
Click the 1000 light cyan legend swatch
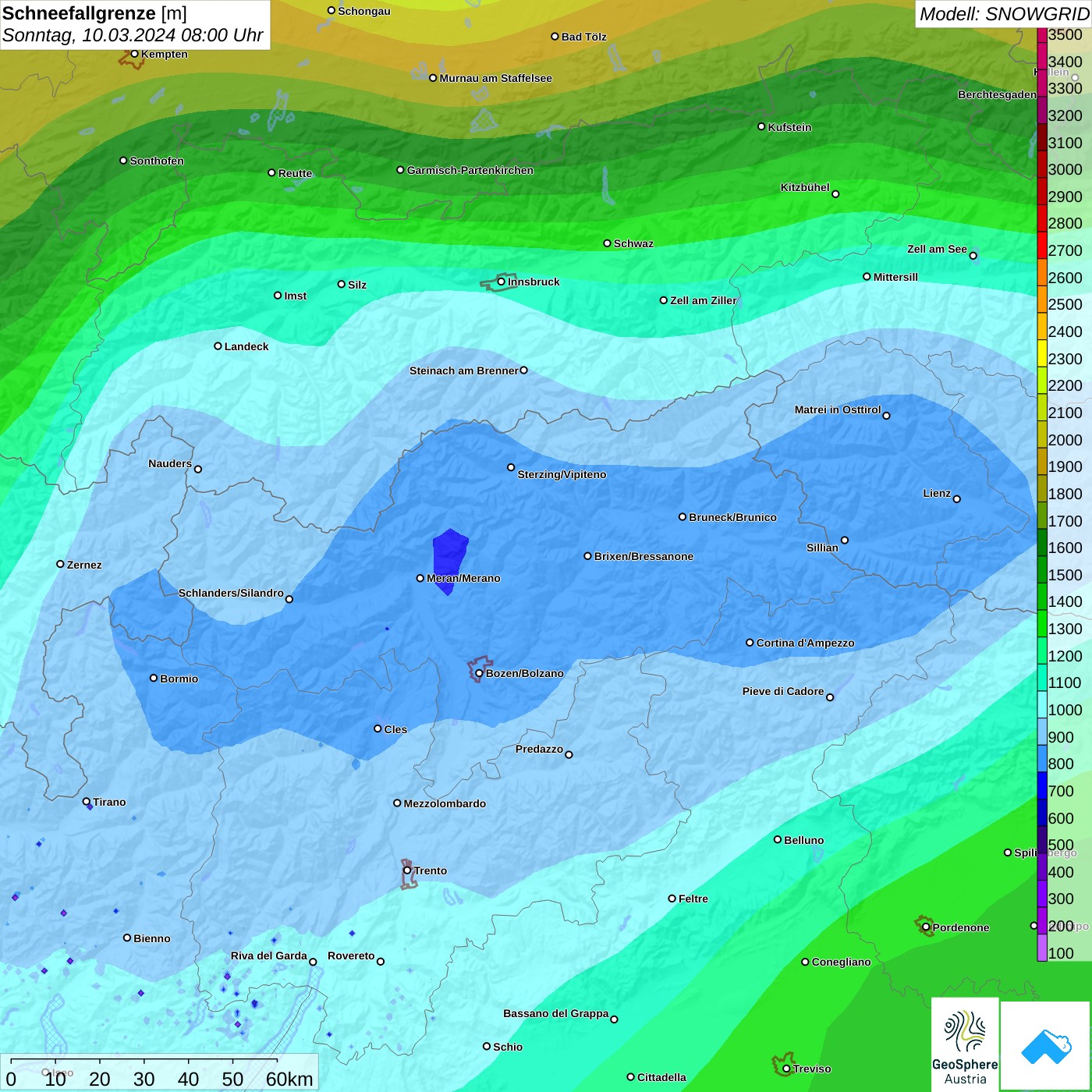pyautogui.click(x=1042, y=704)
